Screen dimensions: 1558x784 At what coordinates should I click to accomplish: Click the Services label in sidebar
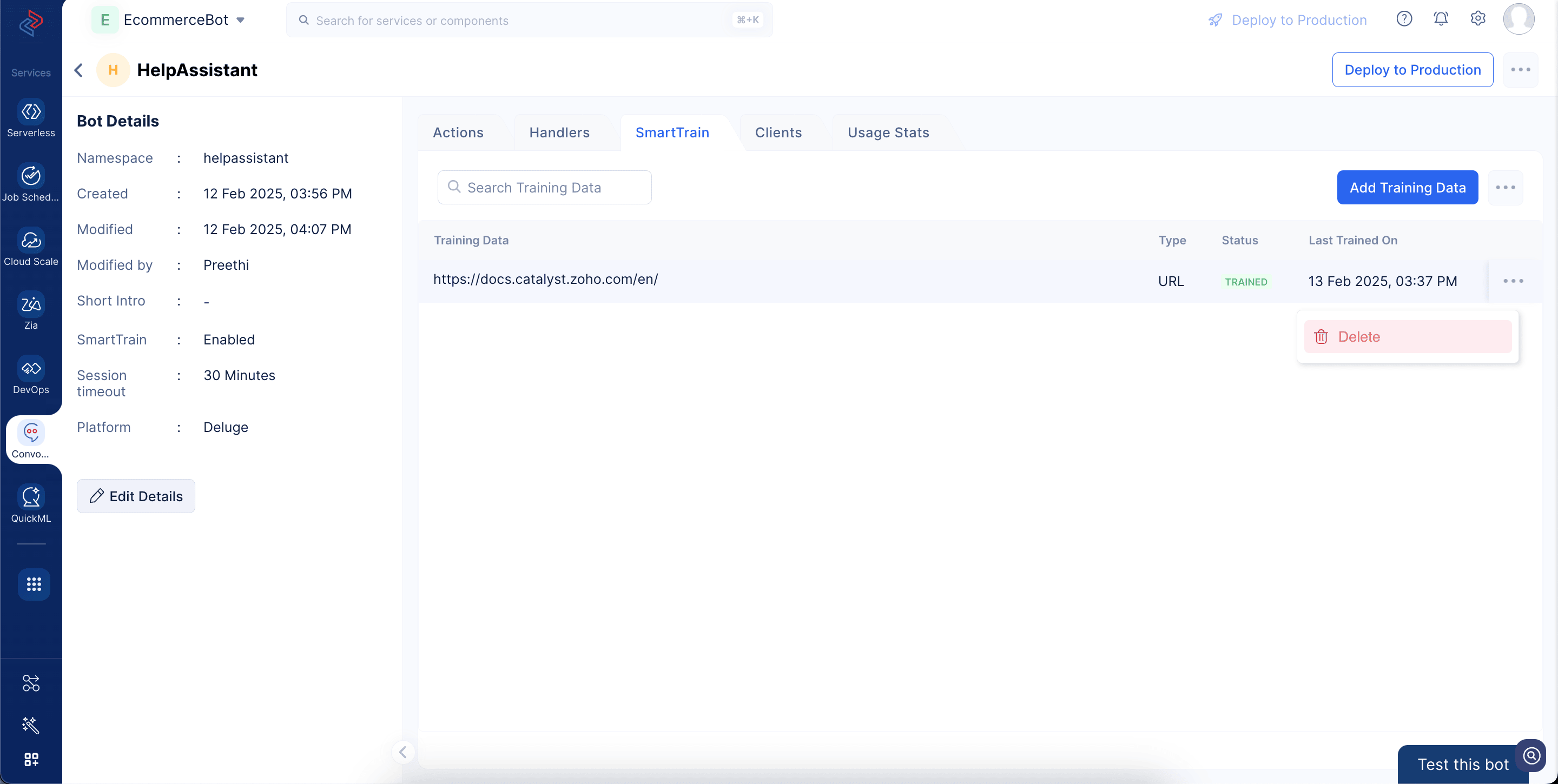point(31,72)
